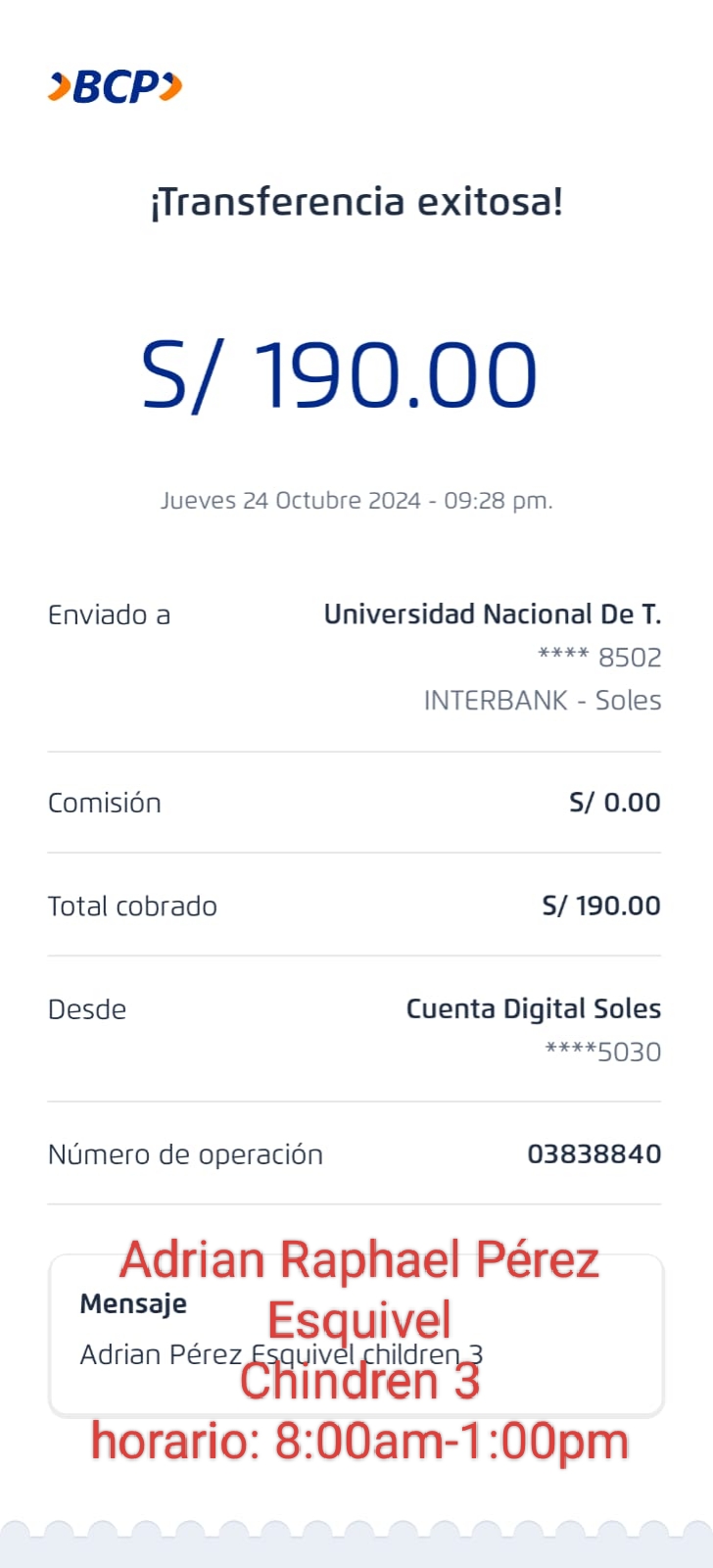713x1568 pixels.
Task: Click the source account ending 5030
Action: 602,1053
